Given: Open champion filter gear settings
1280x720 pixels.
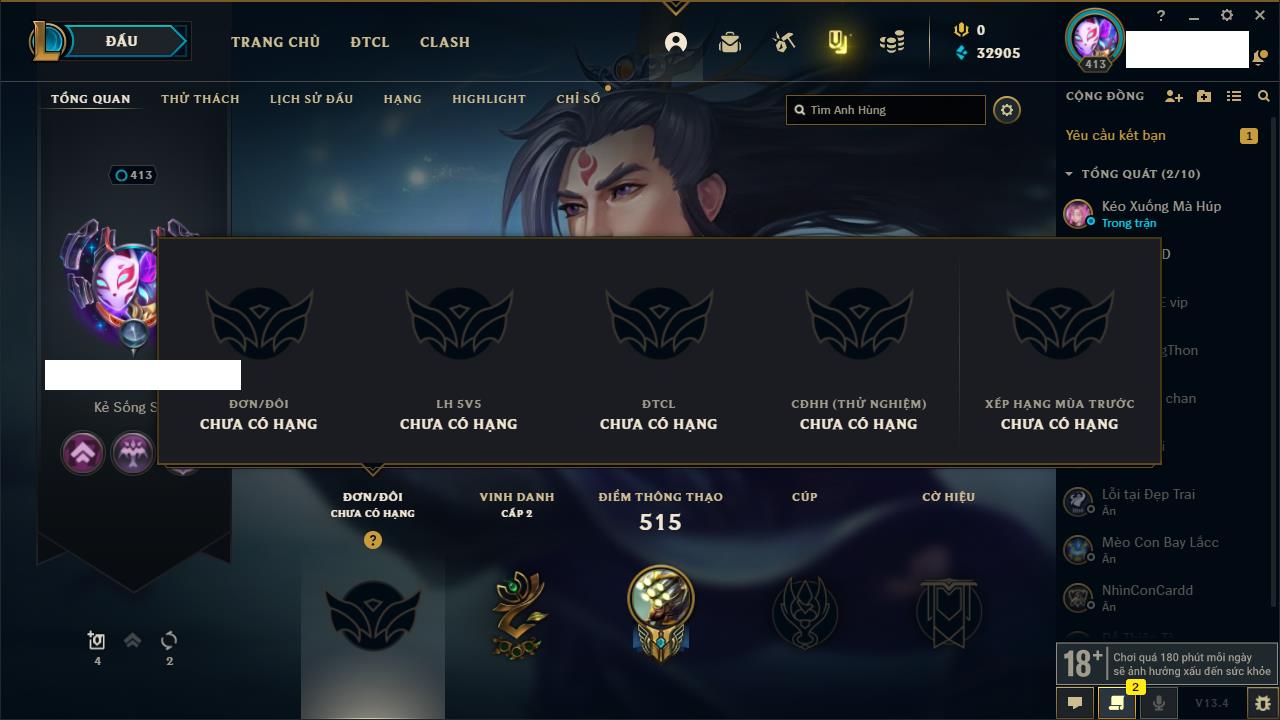Looking at the screenshot, I should pyautogui.click(x=1007, y=110).
